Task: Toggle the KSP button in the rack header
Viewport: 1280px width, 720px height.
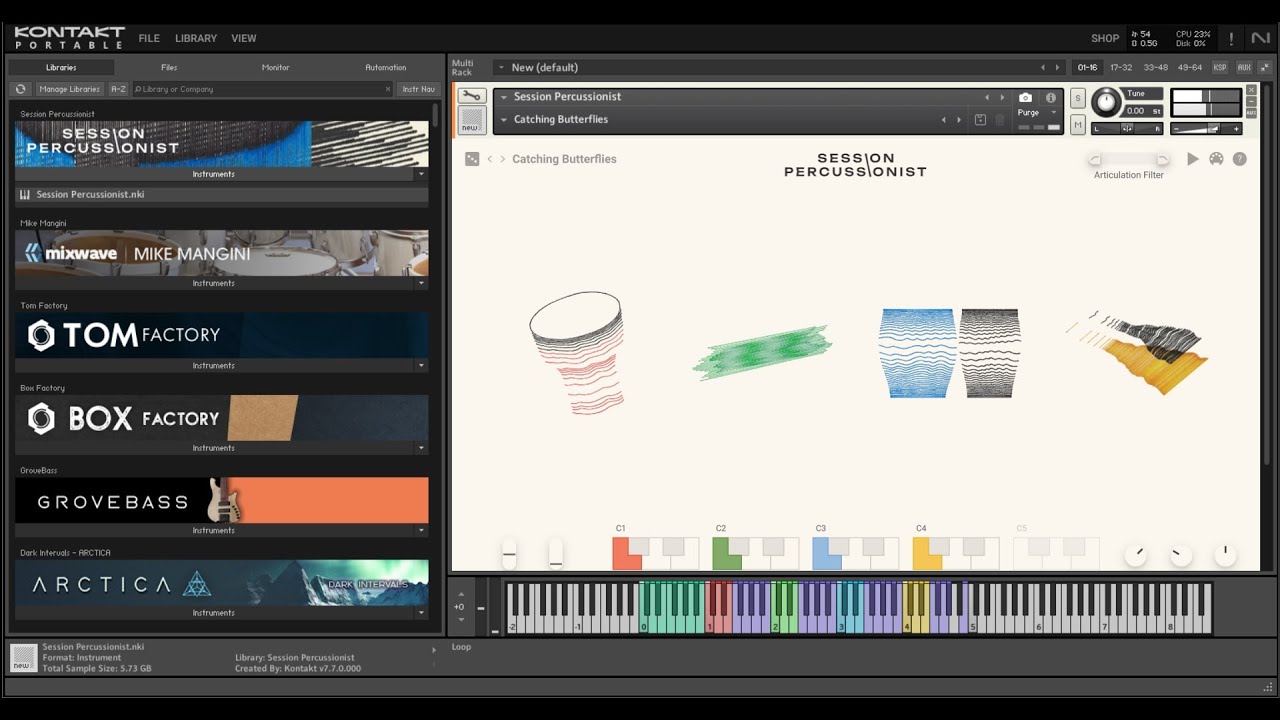Action: click(x=1220, y=67)
